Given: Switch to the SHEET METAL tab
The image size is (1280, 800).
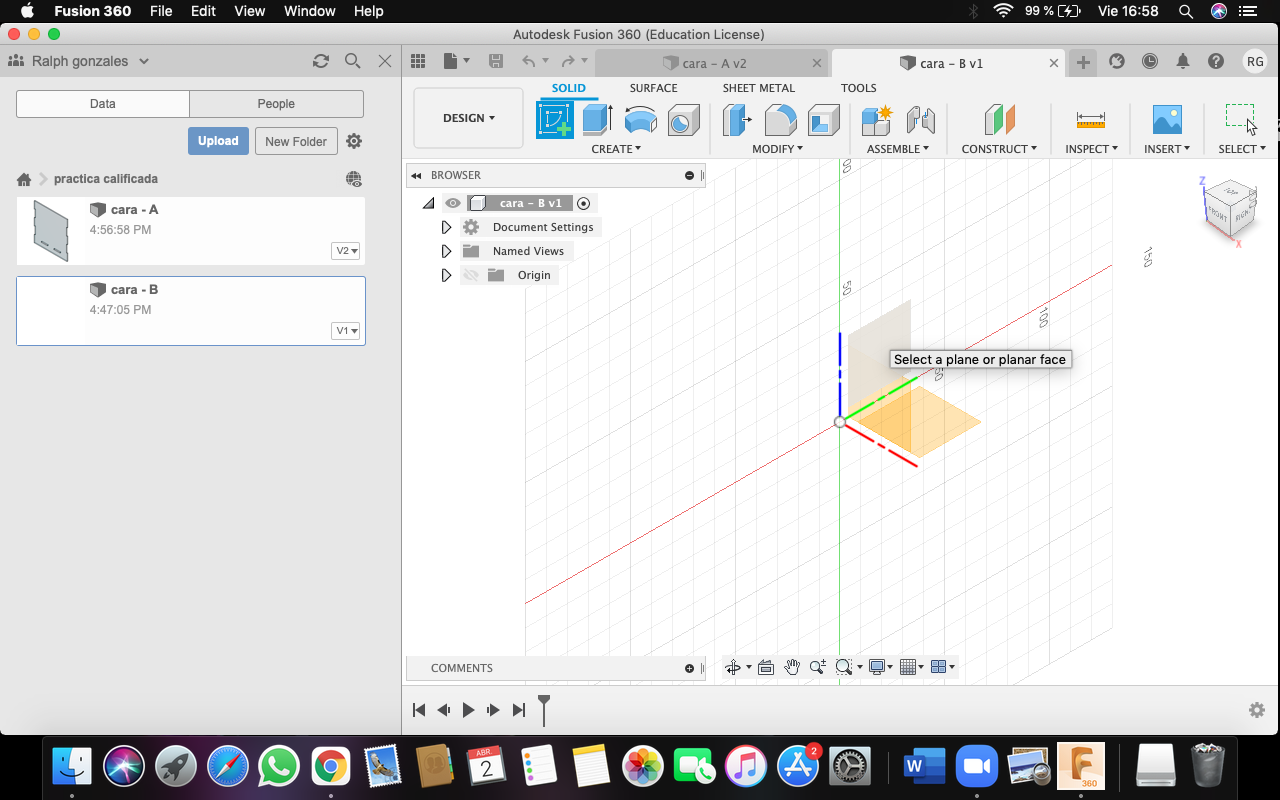Looking at the screenshot, I should [759, 88].
